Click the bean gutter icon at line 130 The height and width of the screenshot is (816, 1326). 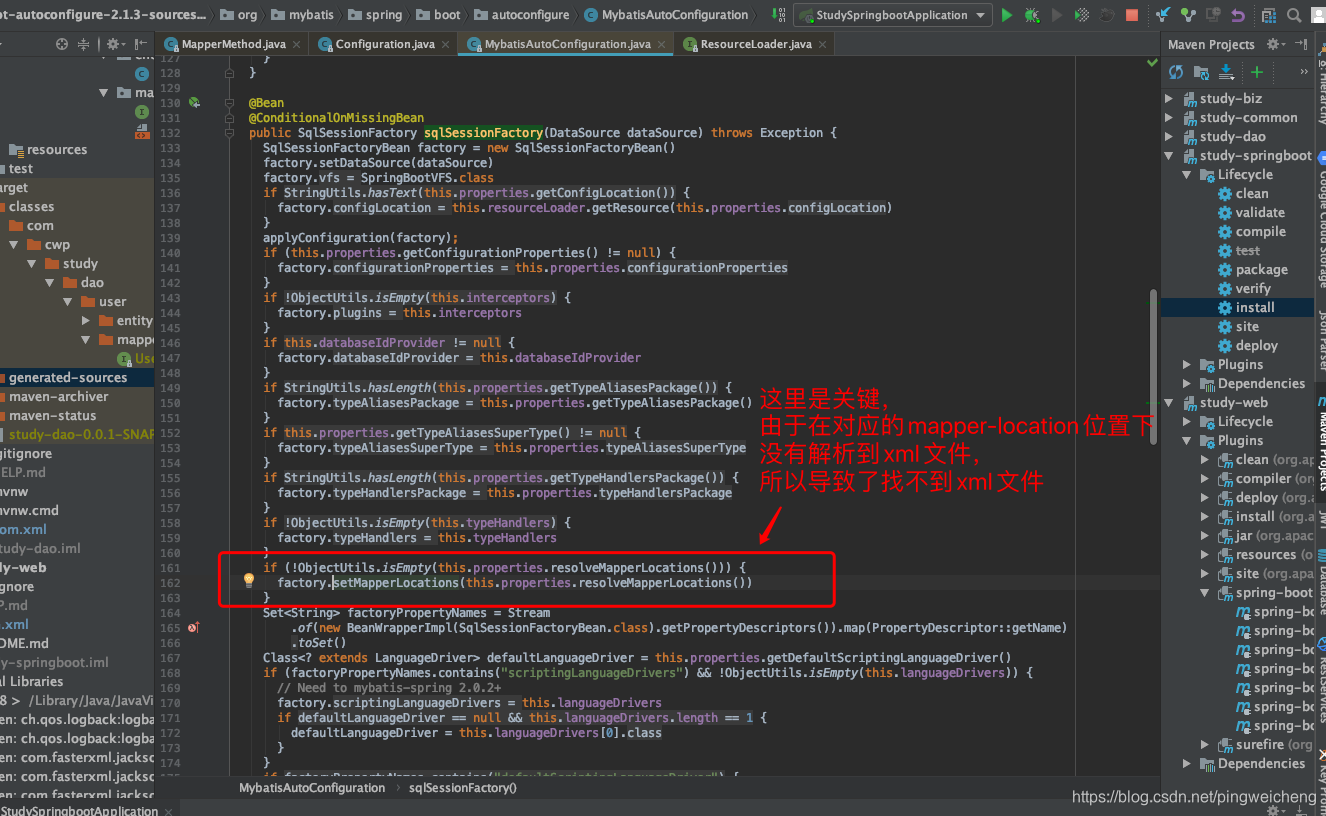tap(194, 103)
